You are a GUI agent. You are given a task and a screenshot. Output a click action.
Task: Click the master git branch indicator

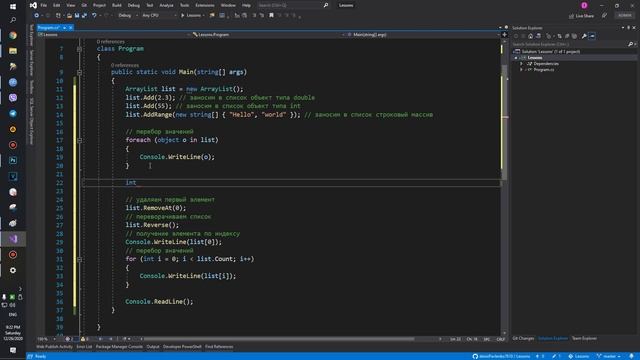[609, 356]
